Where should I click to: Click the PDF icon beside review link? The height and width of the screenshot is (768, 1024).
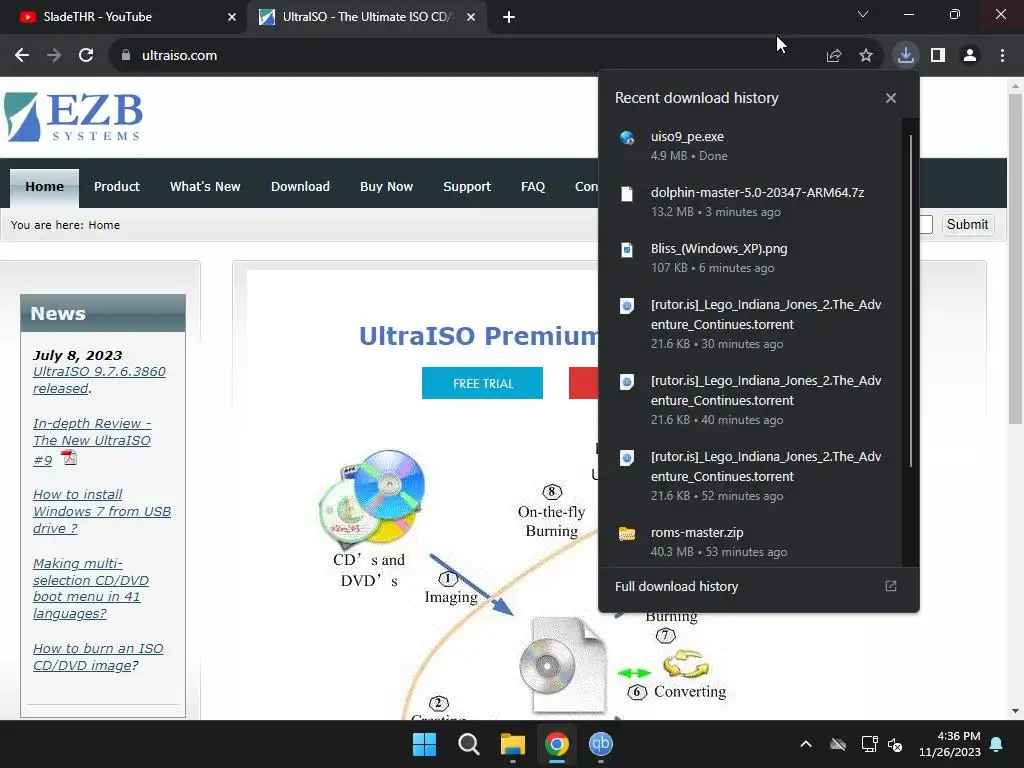point(69,458)
